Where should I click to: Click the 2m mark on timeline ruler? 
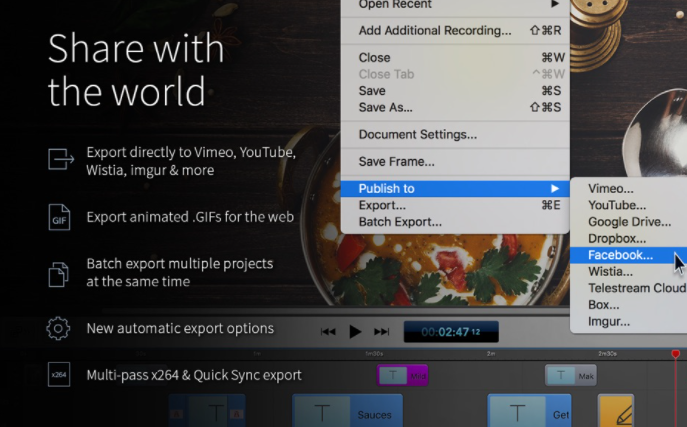click(491, 354)
